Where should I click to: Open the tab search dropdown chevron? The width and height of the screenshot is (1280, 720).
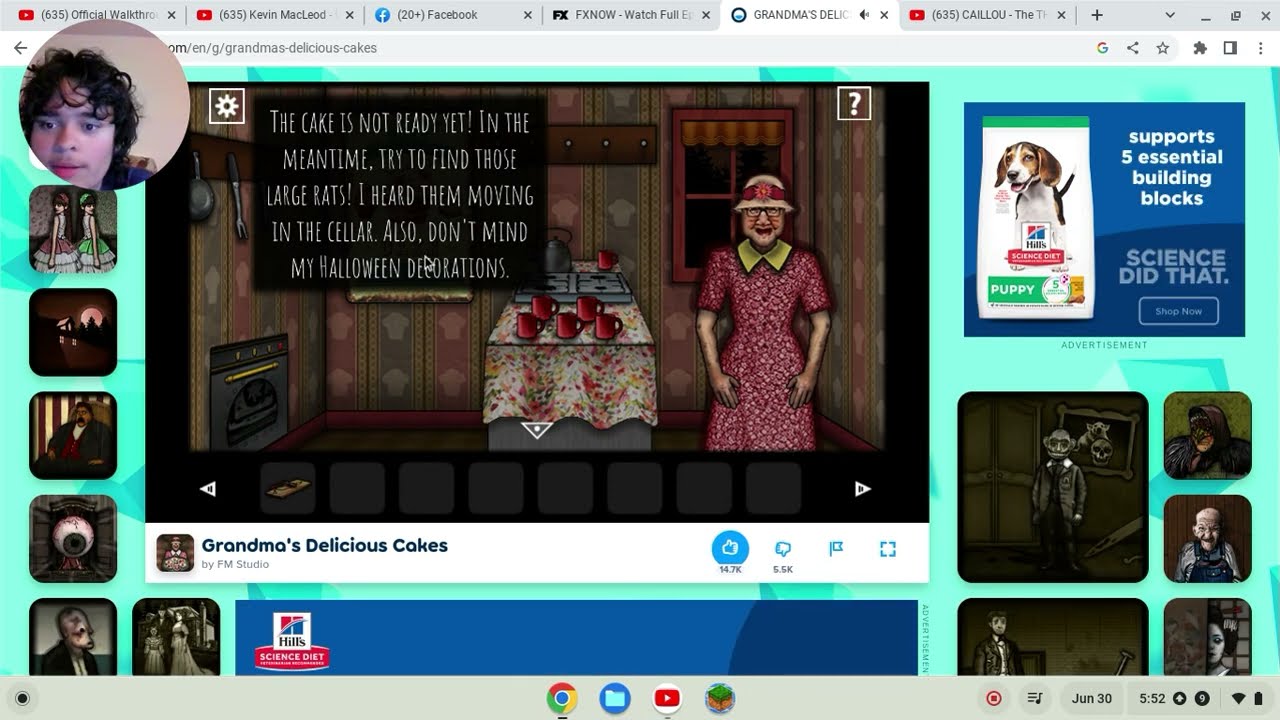(x=1170, y=15)
